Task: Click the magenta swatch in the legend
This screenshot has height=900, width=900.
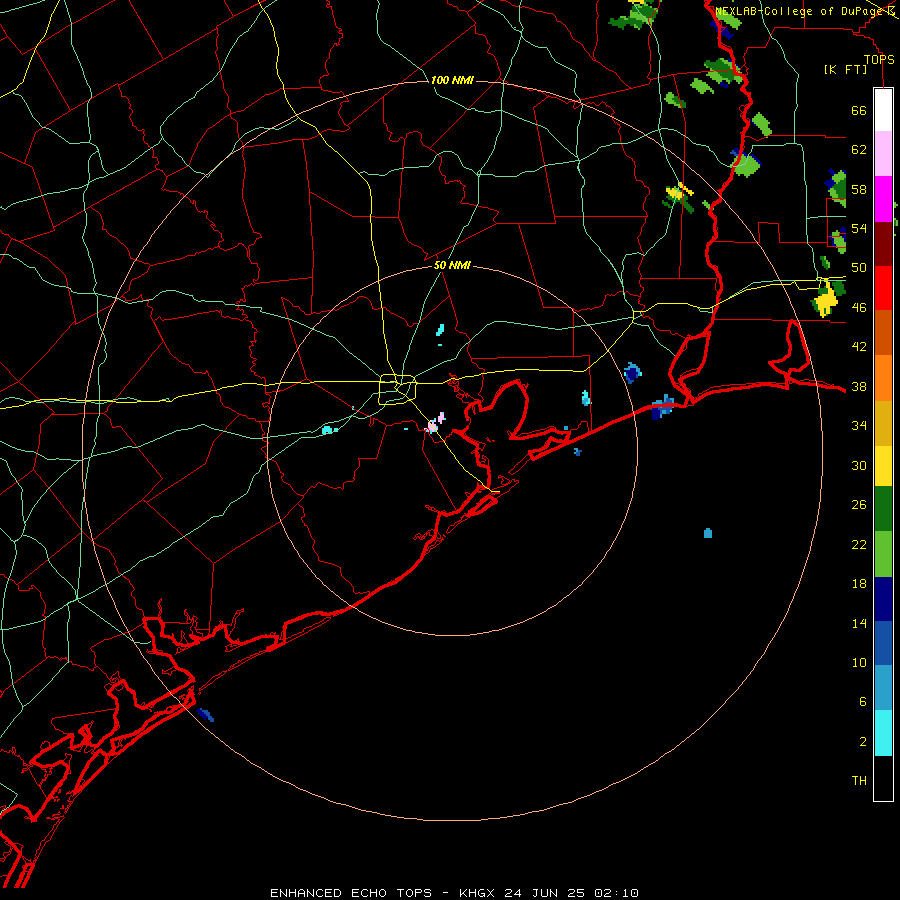Action: point(883,199)
